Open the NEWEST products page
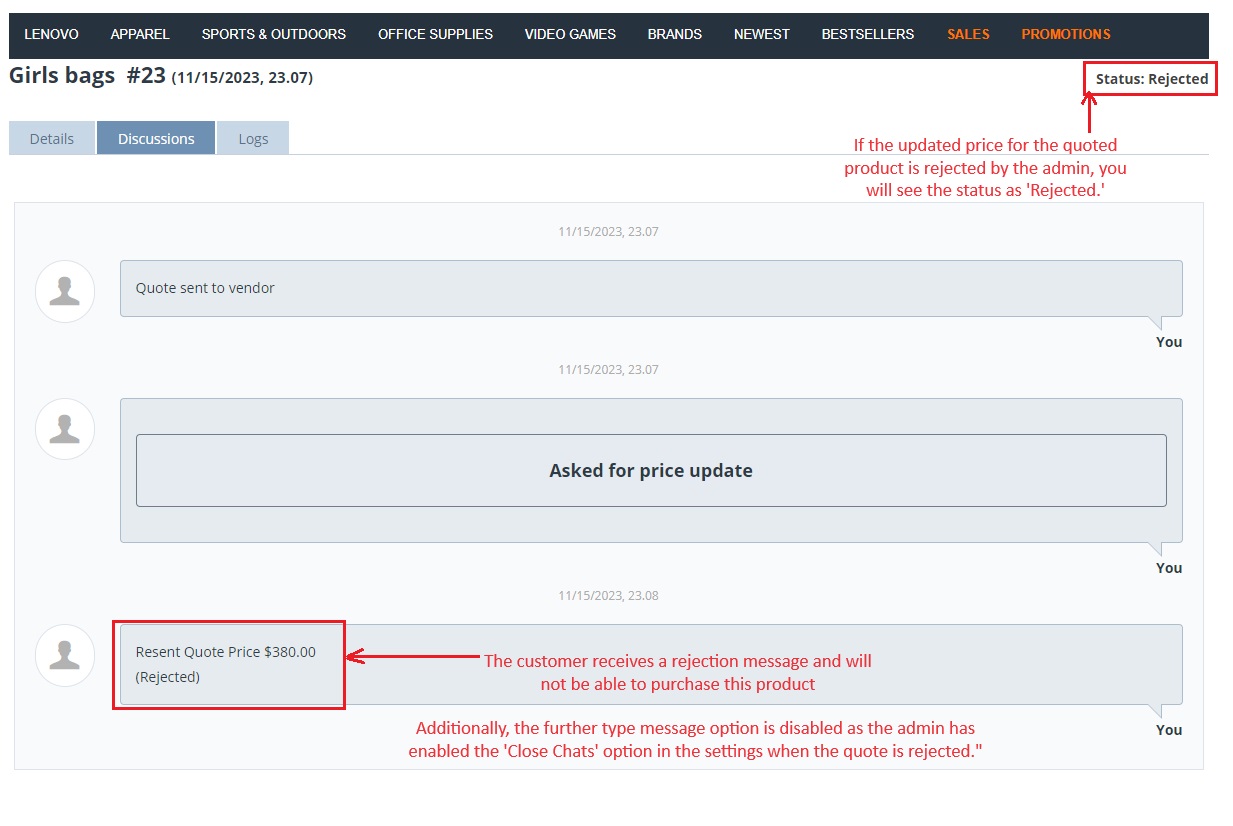This screenshot has height=826, width=1233. [761, 34]
